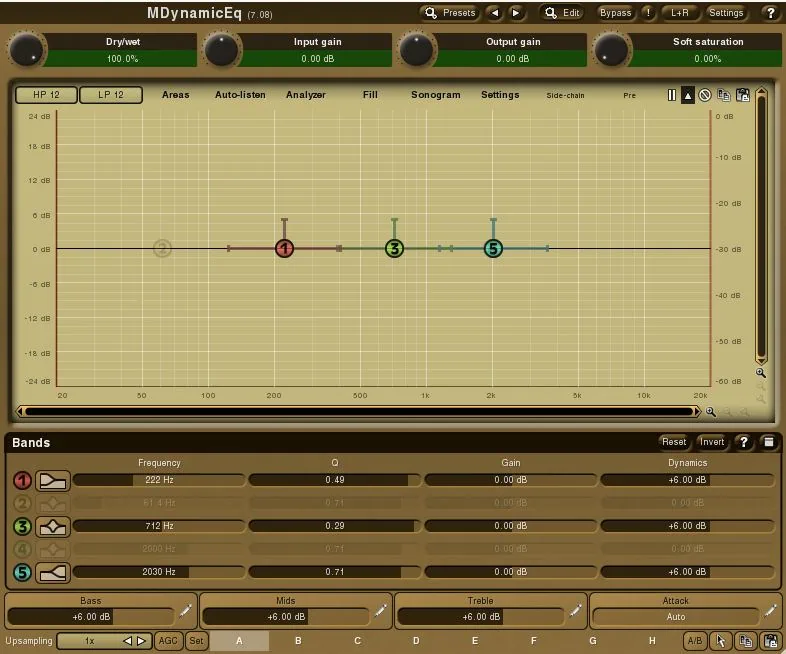Toggle band 5 enable circle
This screenshot has width=786, height=654.
pos(22,573)
